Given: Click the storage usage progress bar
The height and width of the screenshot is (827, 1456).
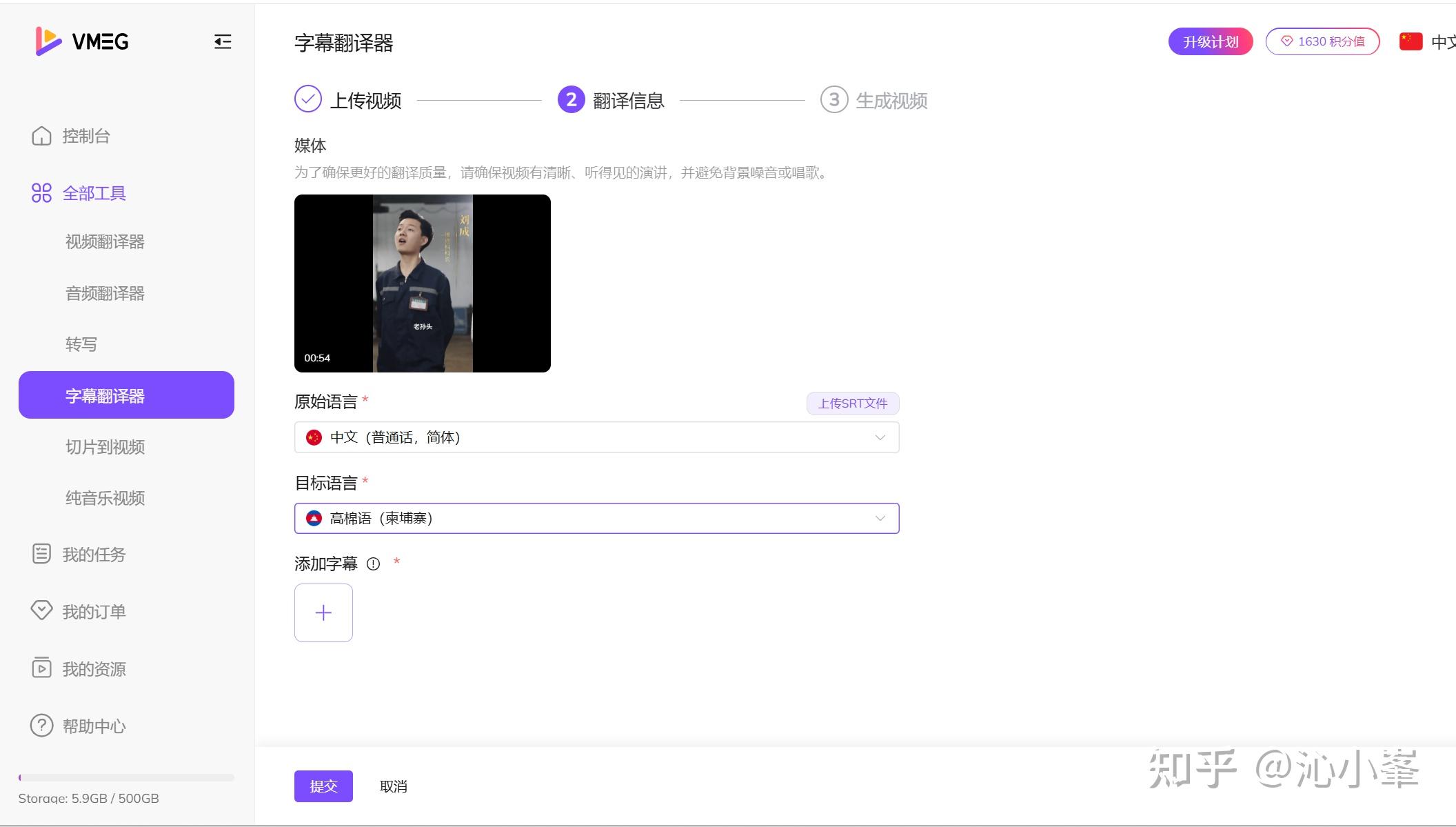Looking at the screenshot, I should point(126,777).
